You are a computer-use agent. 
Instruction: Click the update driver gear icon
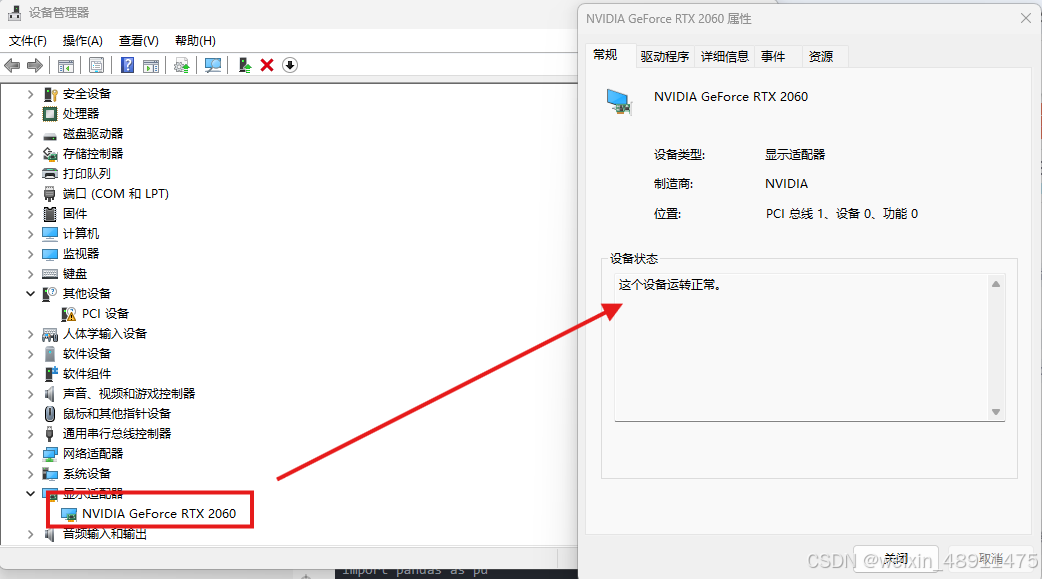pos(181,65)
